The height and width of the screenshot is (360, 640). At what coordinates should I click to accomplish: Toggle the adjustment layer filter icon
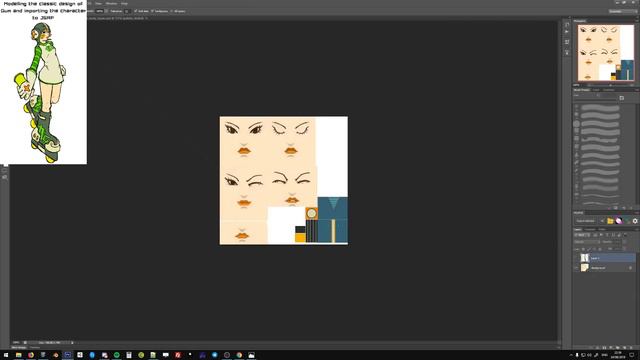(601, 235)
